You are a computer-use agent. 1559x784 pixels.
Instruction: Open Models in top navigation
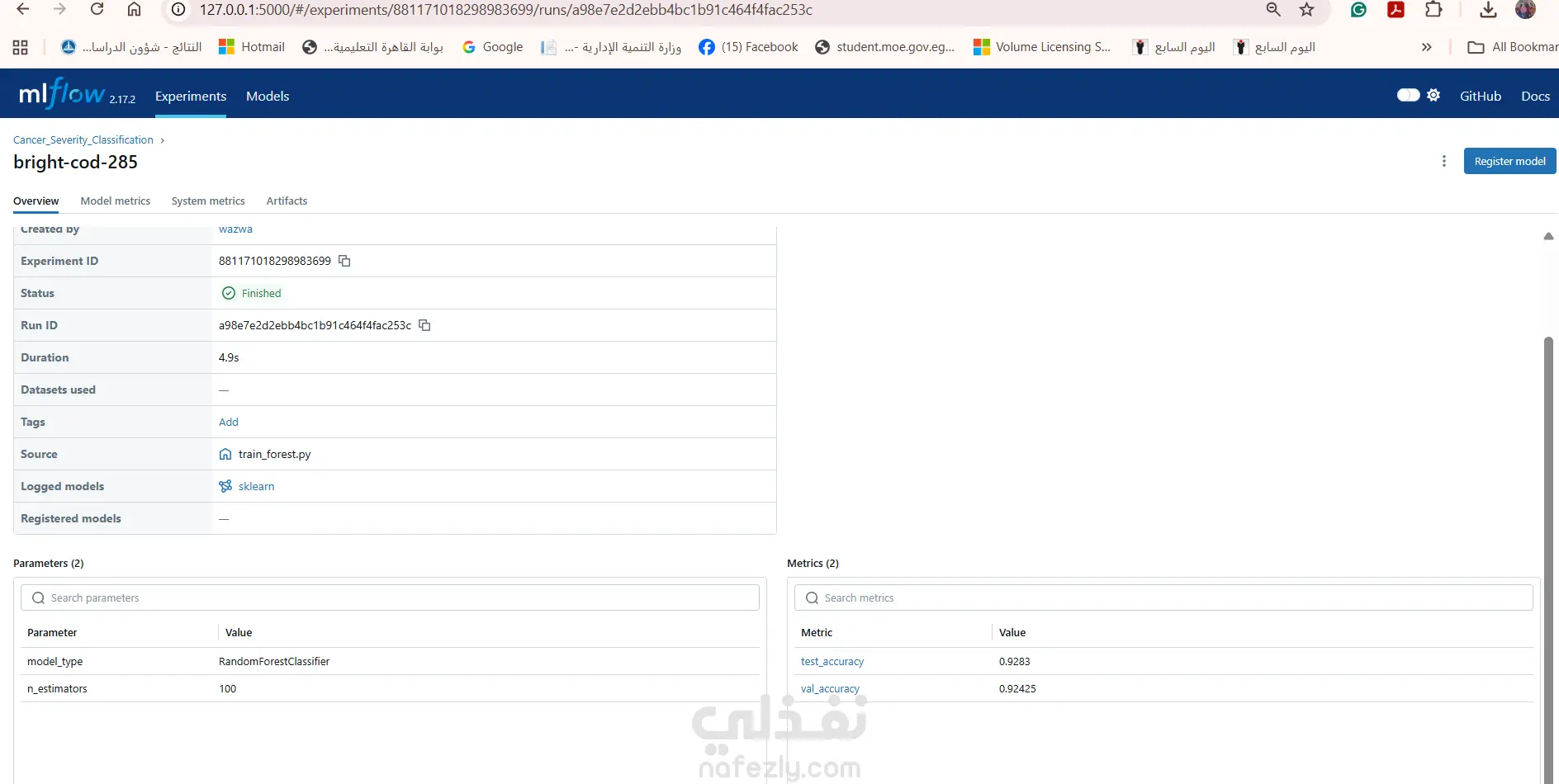[268, 96]
